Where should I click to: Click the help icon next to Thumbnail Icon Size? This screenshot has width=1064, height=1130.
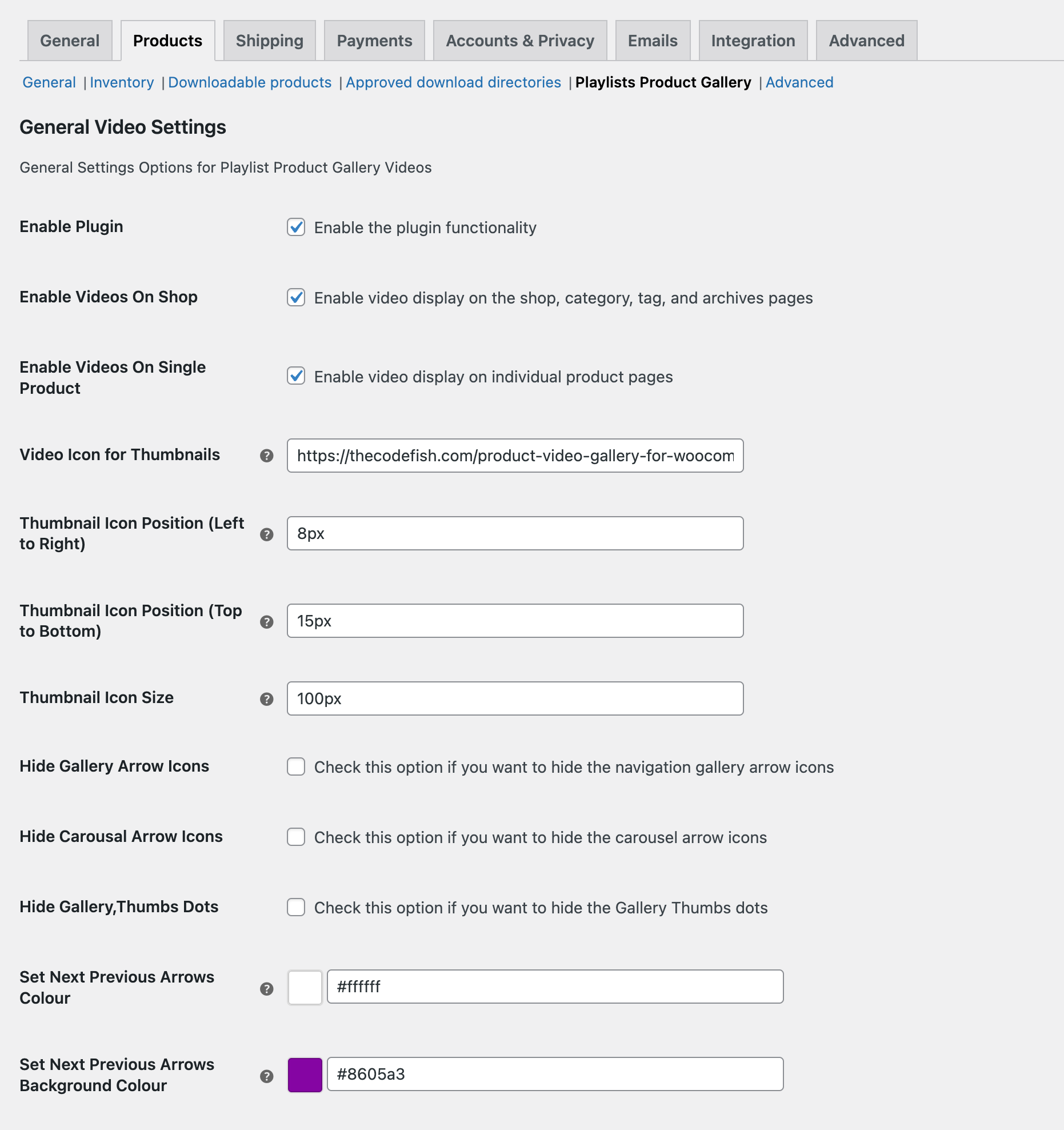click(266, 698)
